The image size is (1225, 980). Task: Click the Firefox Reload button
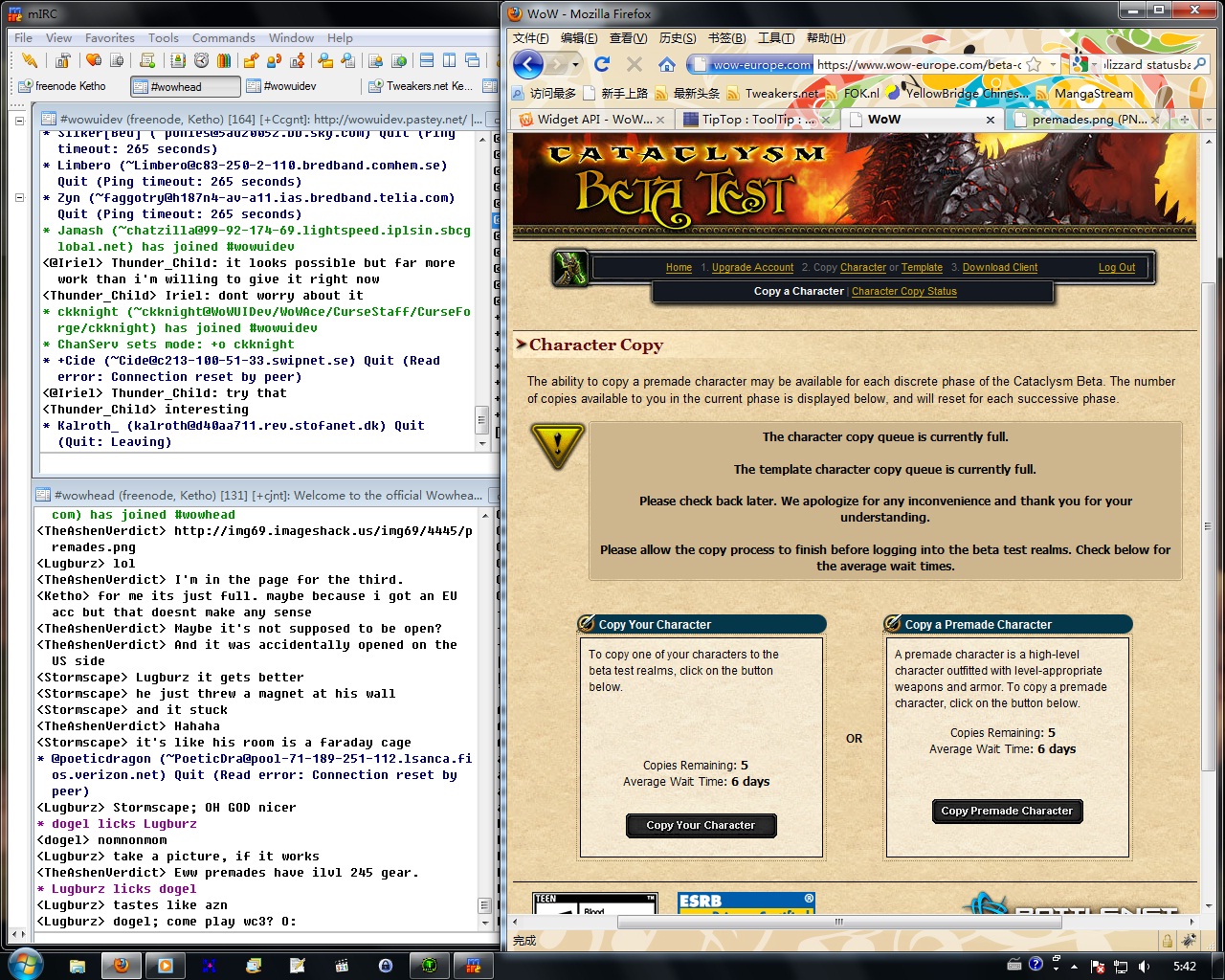(602, 64)
